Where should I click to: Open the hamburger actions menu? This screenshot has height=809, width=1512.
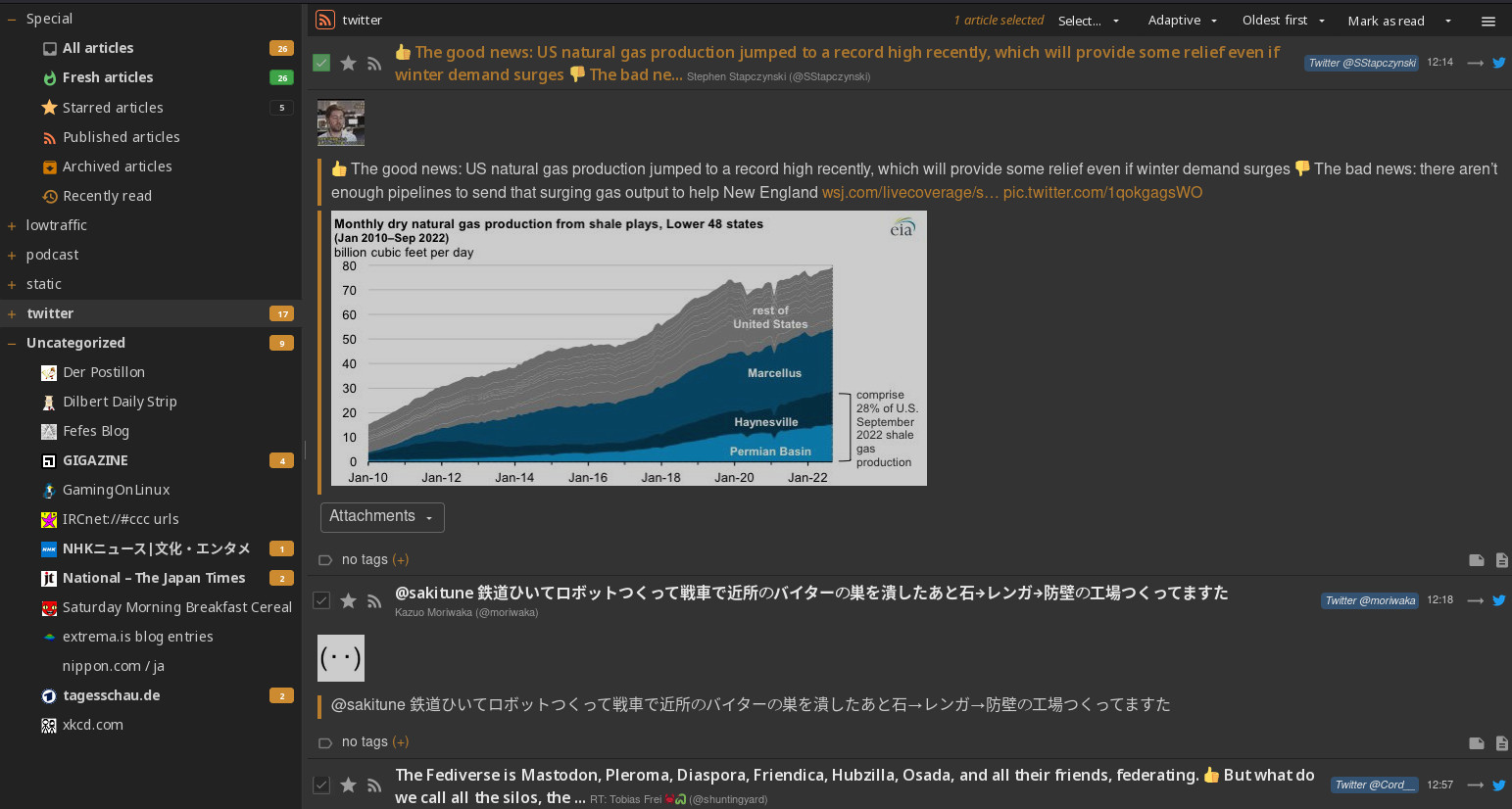pos(1488,21)
